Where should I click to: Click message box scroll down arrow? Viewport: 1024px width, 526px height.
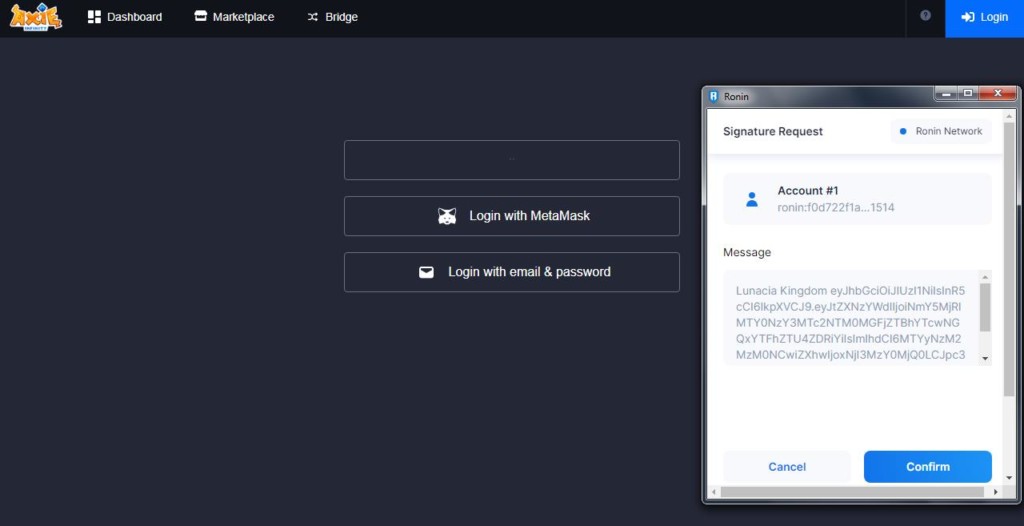(x=985, y=359)
